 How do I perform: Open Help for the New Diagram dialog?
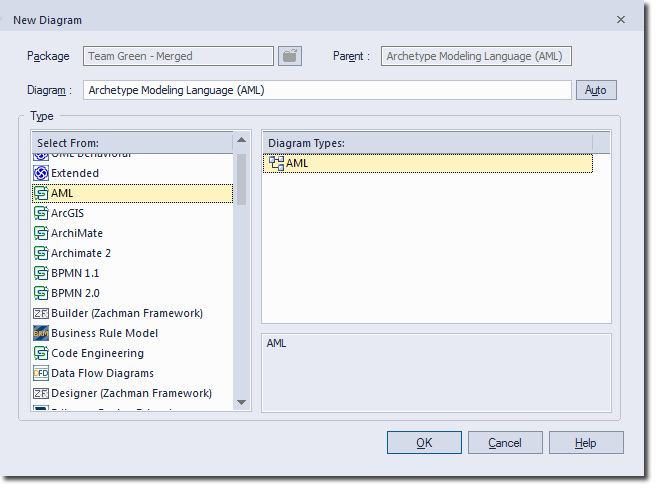coord(586,443)
